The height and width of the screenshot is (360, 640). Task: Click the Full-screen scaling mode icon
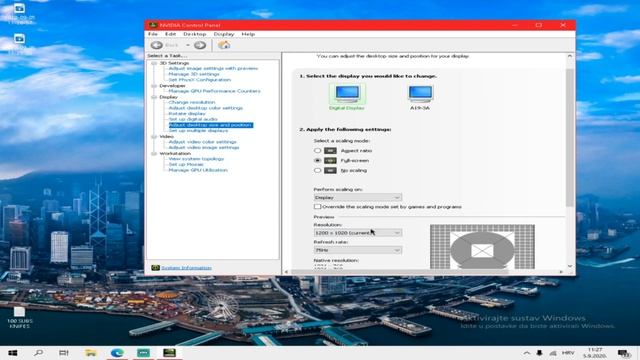click(x=330, y=160)
